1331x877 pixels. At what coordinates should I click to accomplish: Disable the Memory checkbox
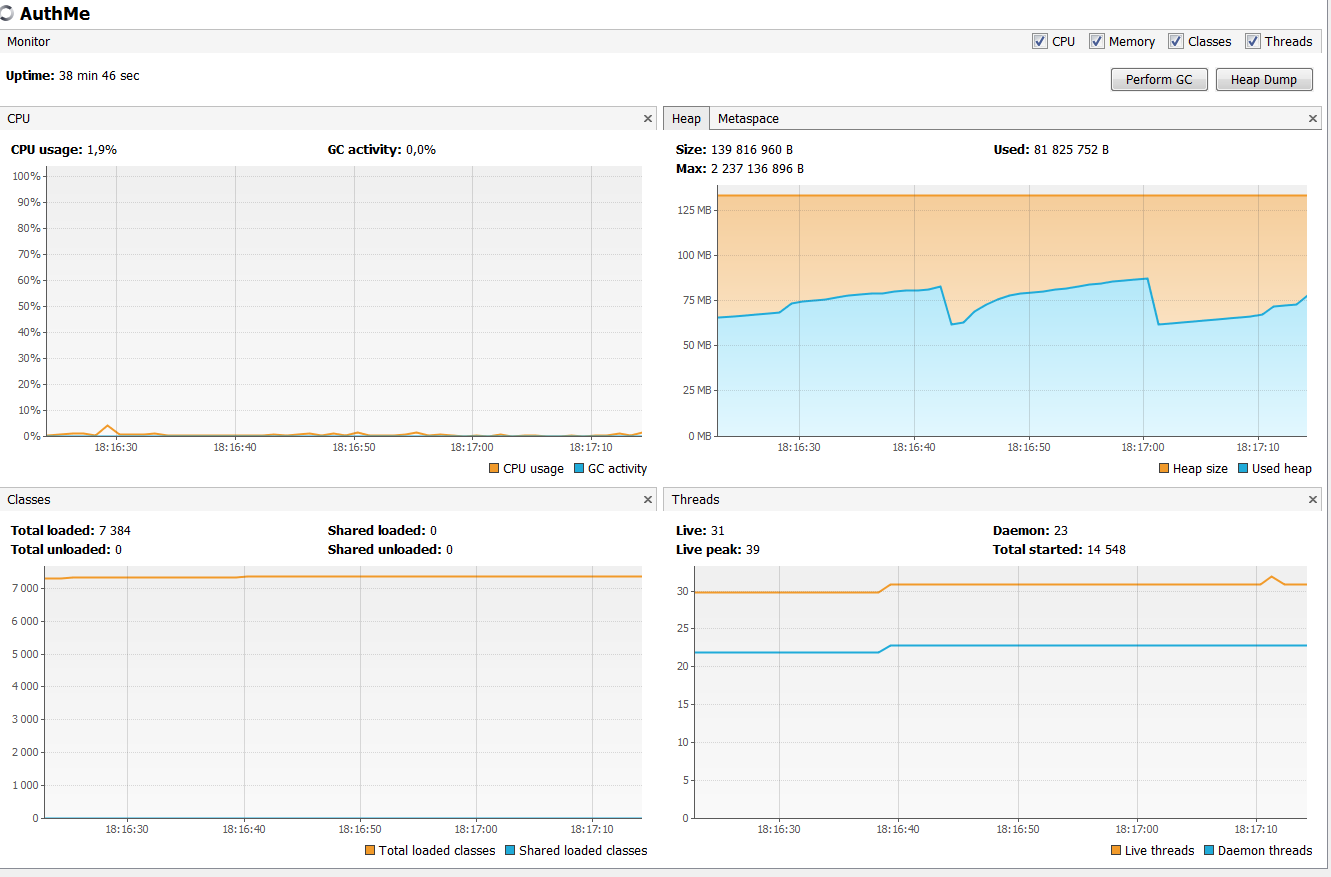pos(1097,41)
